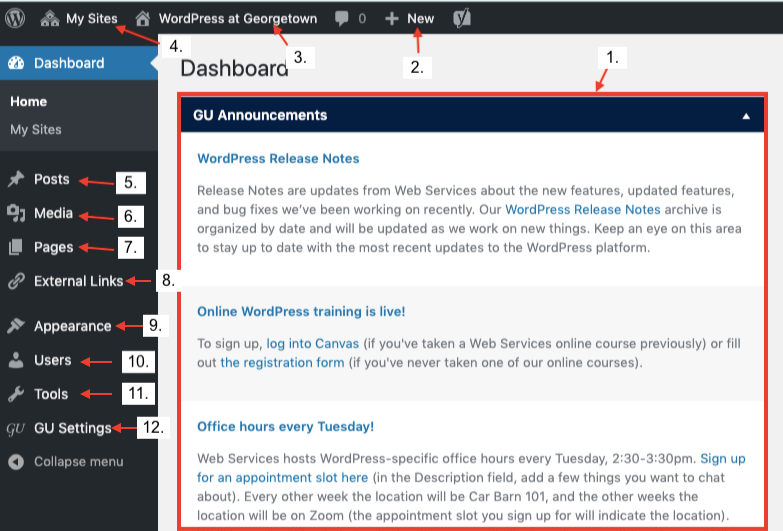This screenshot has height=531, width=783.
Task: Open Office hours every Tuesday! link
Action: (x=285, y=427)
